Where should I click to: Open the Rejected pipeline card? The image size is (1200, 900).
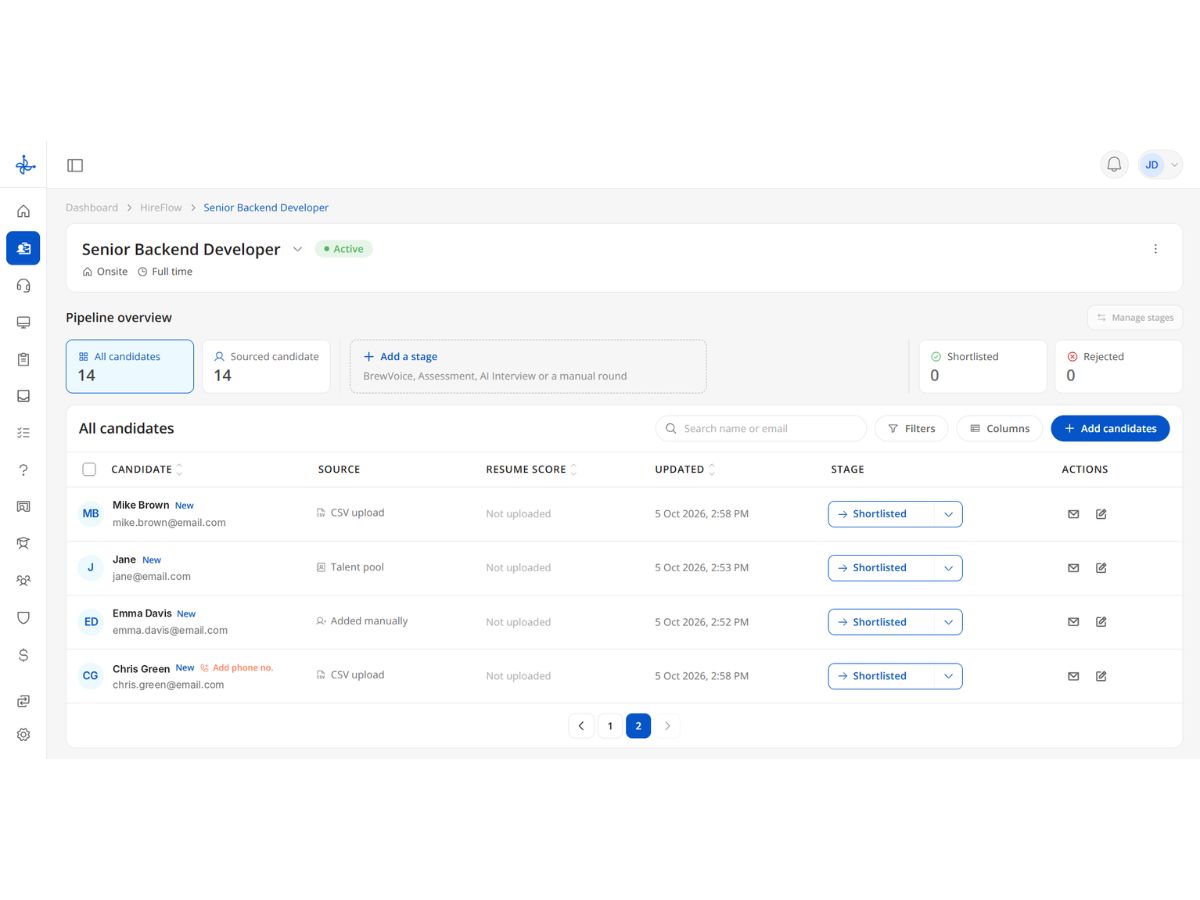pos(1119,366)
